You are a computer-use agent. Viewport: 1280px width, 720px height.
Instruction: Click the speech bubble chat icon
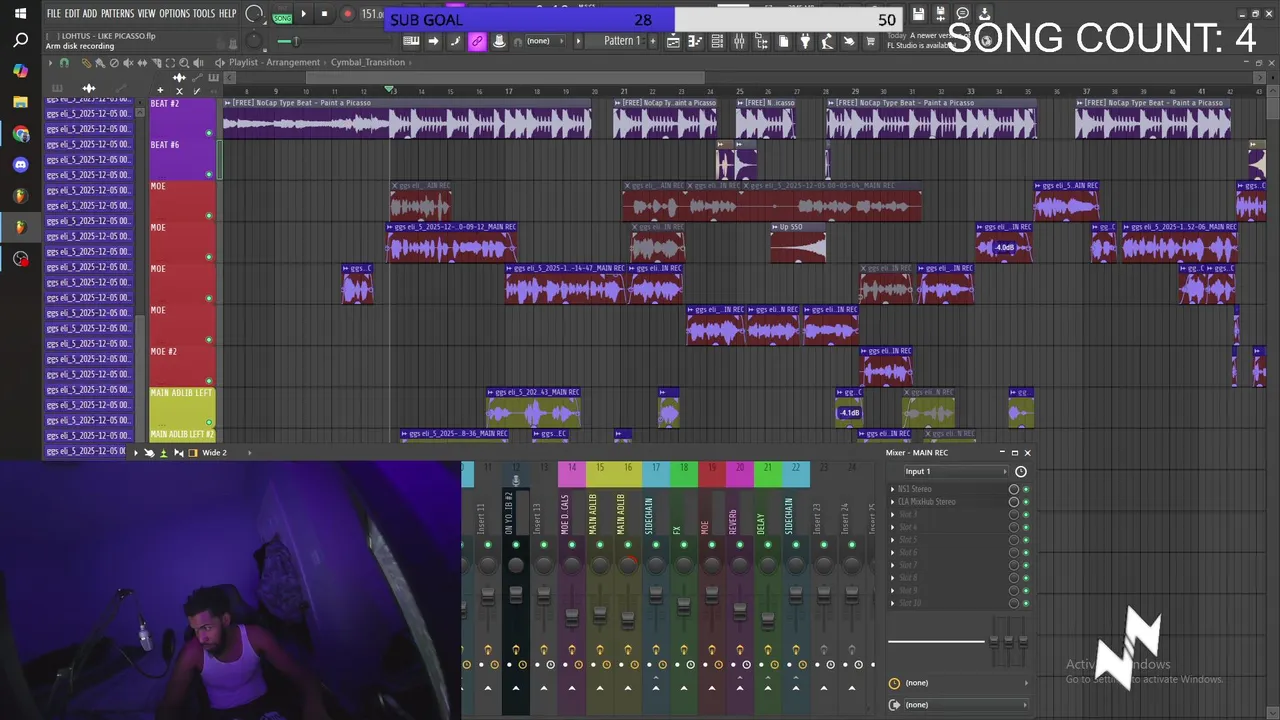[963, 14]
